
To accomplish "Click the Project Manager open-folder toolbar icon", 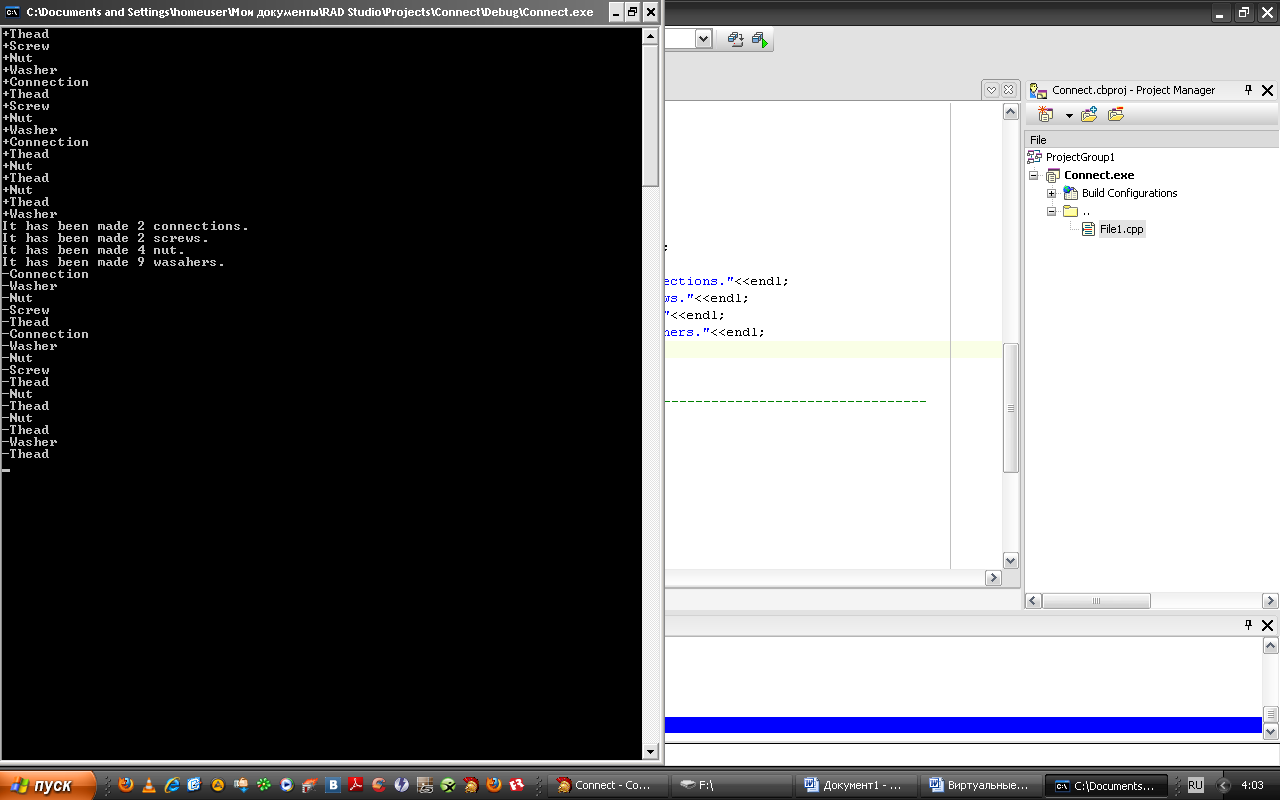I will (x=1116, y=115).
